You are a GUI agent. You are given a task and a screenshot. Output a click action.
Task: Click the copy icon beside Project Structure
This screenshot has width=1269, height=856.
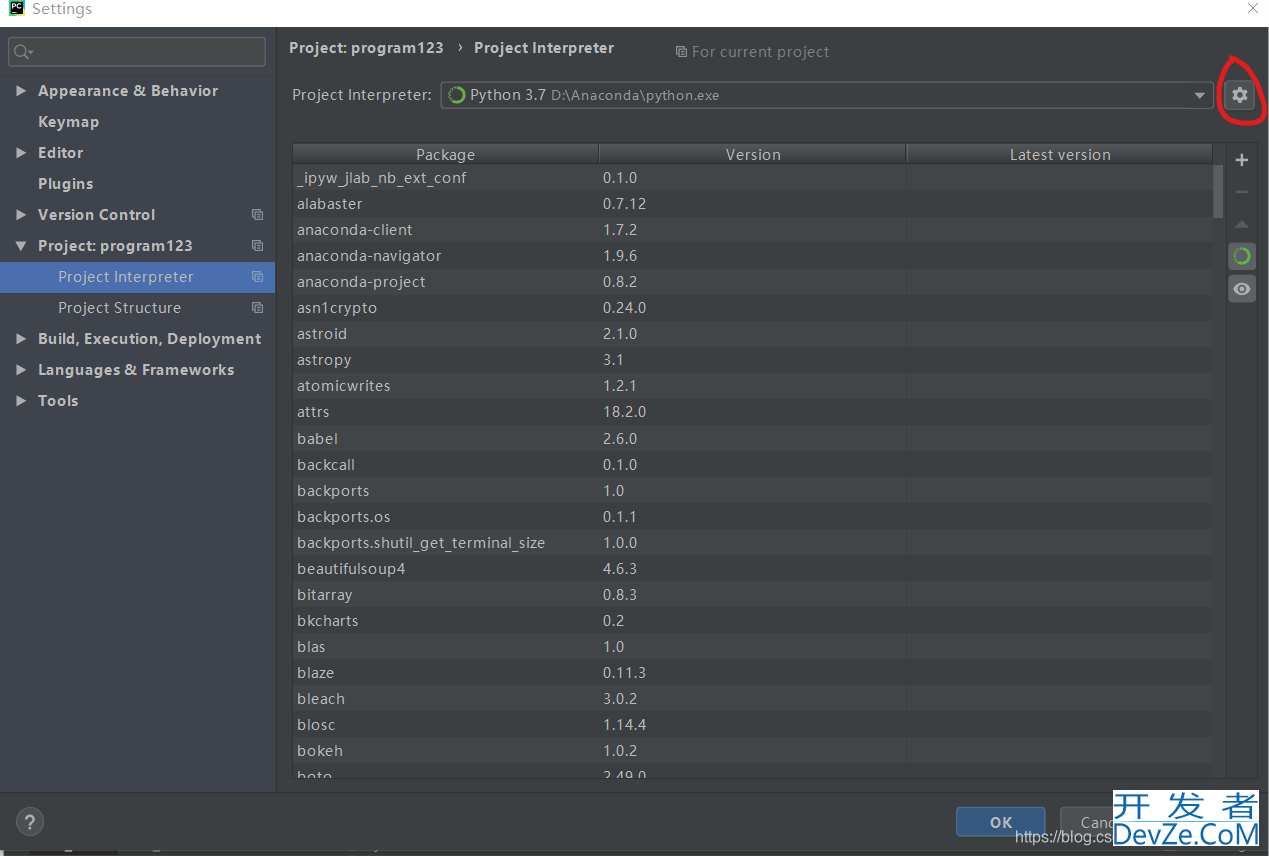coord(257,308)
